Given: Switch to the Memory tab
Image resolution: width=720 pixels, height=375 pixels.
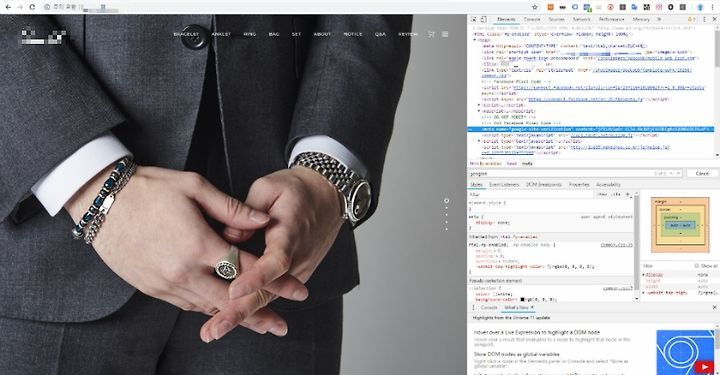Looking at the screenshot, I should pos(641,19).
